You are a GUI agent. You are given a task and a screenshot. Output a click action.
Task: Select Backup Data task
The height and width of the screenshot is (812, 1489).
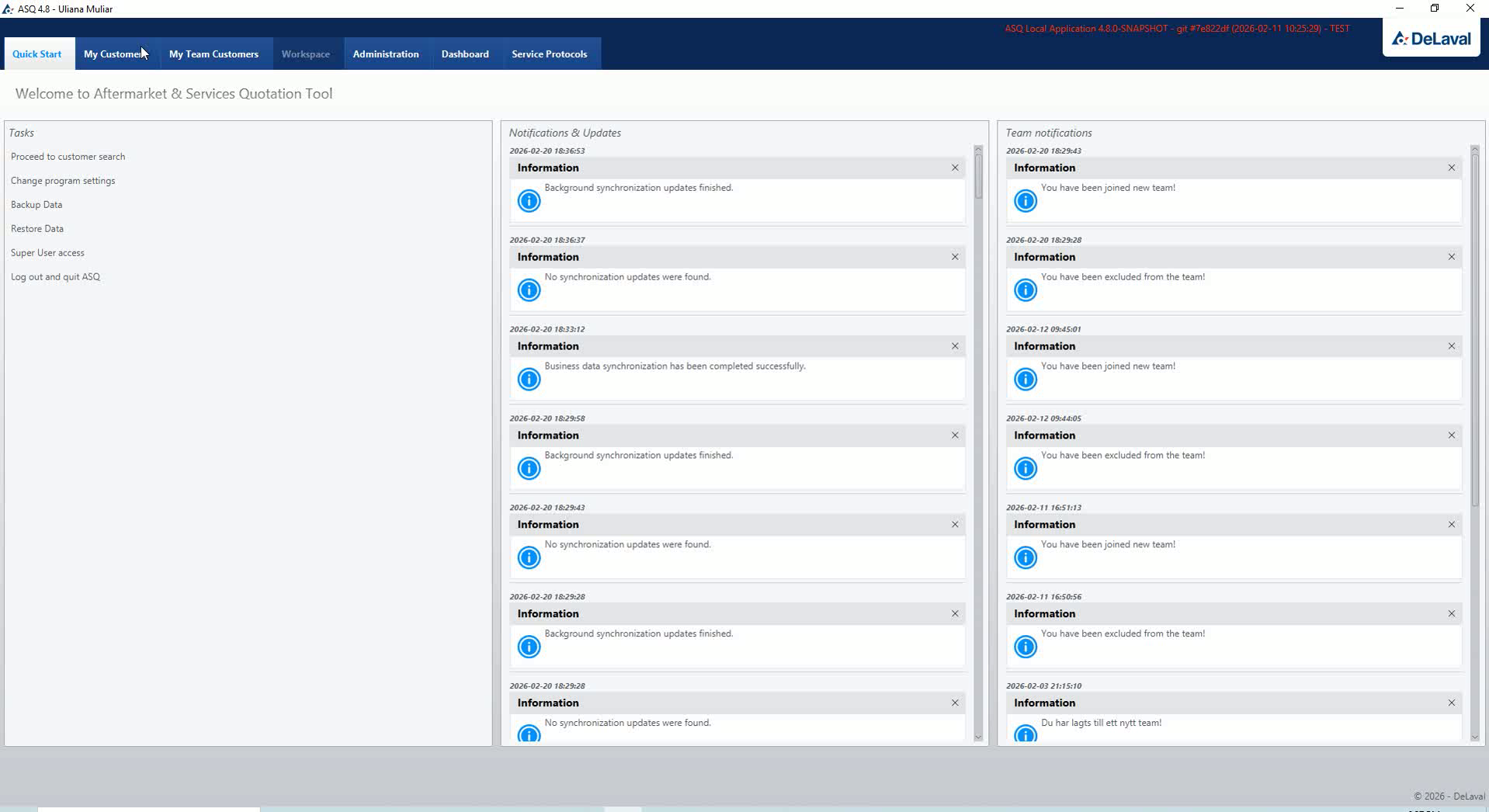pyautogui.click(x=36, y=205)
